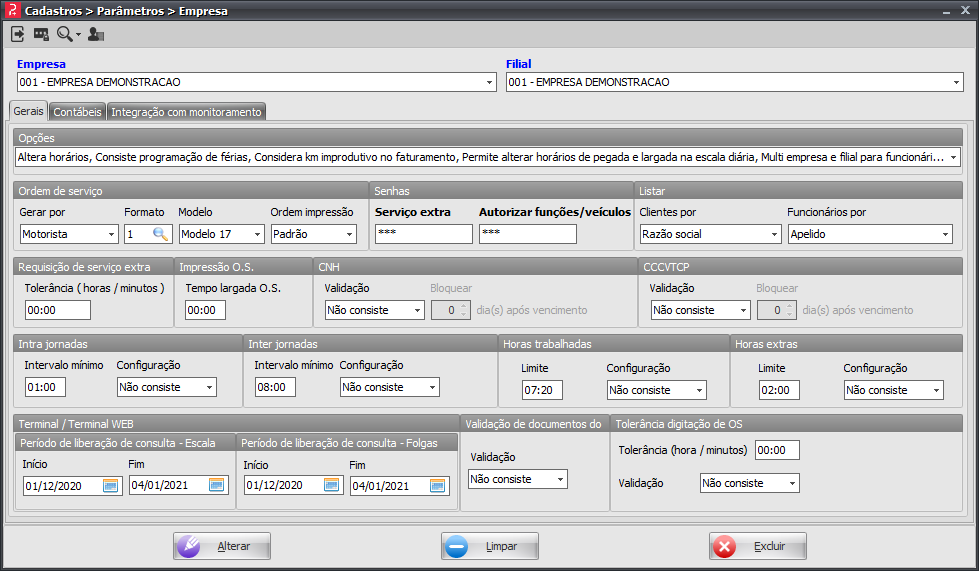Click Tolerância horas/minutos requisição field

[x=57, y=310]
